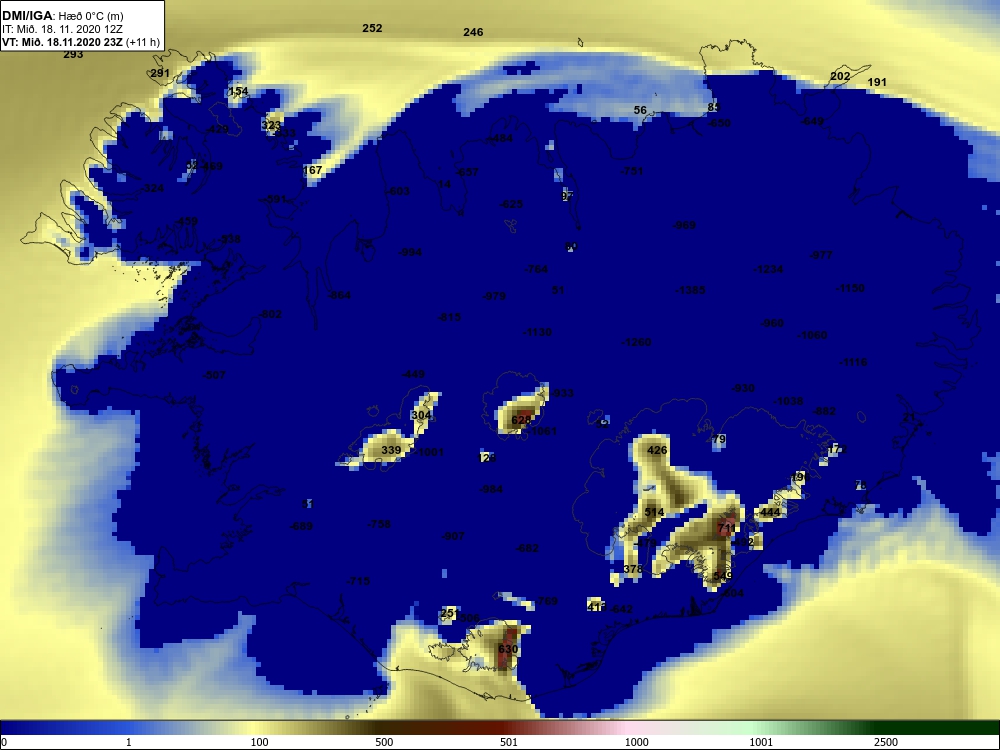Click the pale yellow section near label 100

click(x=255, y=727)
